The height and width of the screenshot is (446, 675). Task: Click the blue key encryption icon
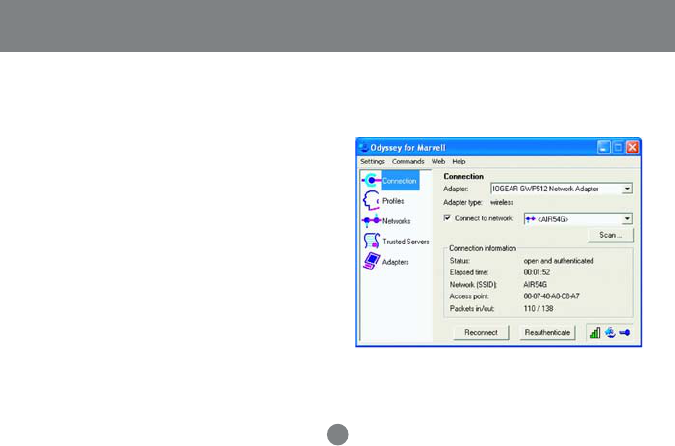point(625,332)
